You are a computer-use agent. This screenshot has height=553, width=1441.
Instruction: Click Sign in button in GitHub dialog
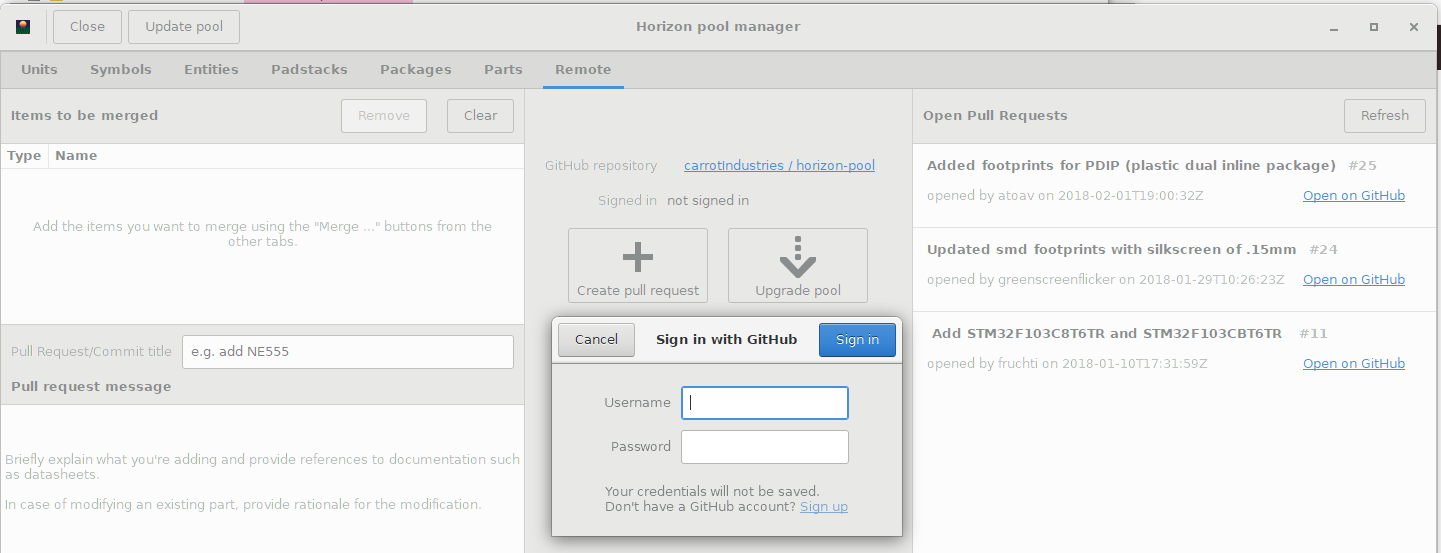pyautogui.click(x=857, y=340)
